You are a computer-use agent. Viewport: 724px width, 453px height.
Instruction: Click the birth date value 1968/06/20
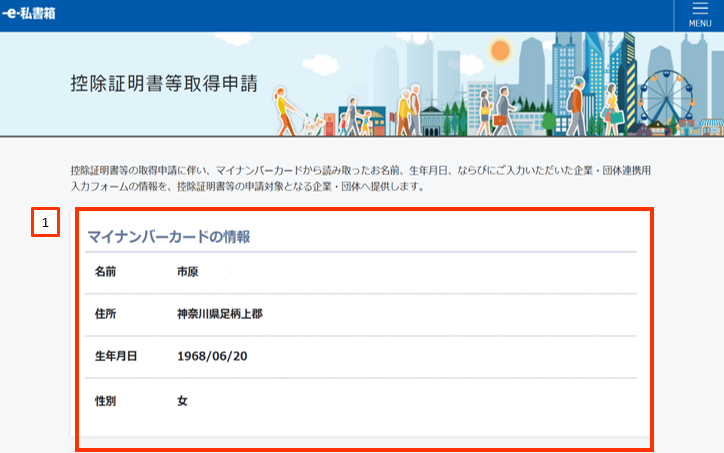click(x=212, y=356)
